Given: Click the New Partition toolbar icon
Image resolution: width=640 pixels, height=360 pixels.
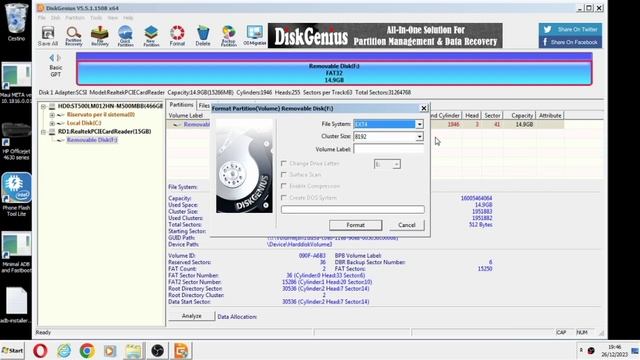Looking at the screenshot, I should [x=151, y=36].
